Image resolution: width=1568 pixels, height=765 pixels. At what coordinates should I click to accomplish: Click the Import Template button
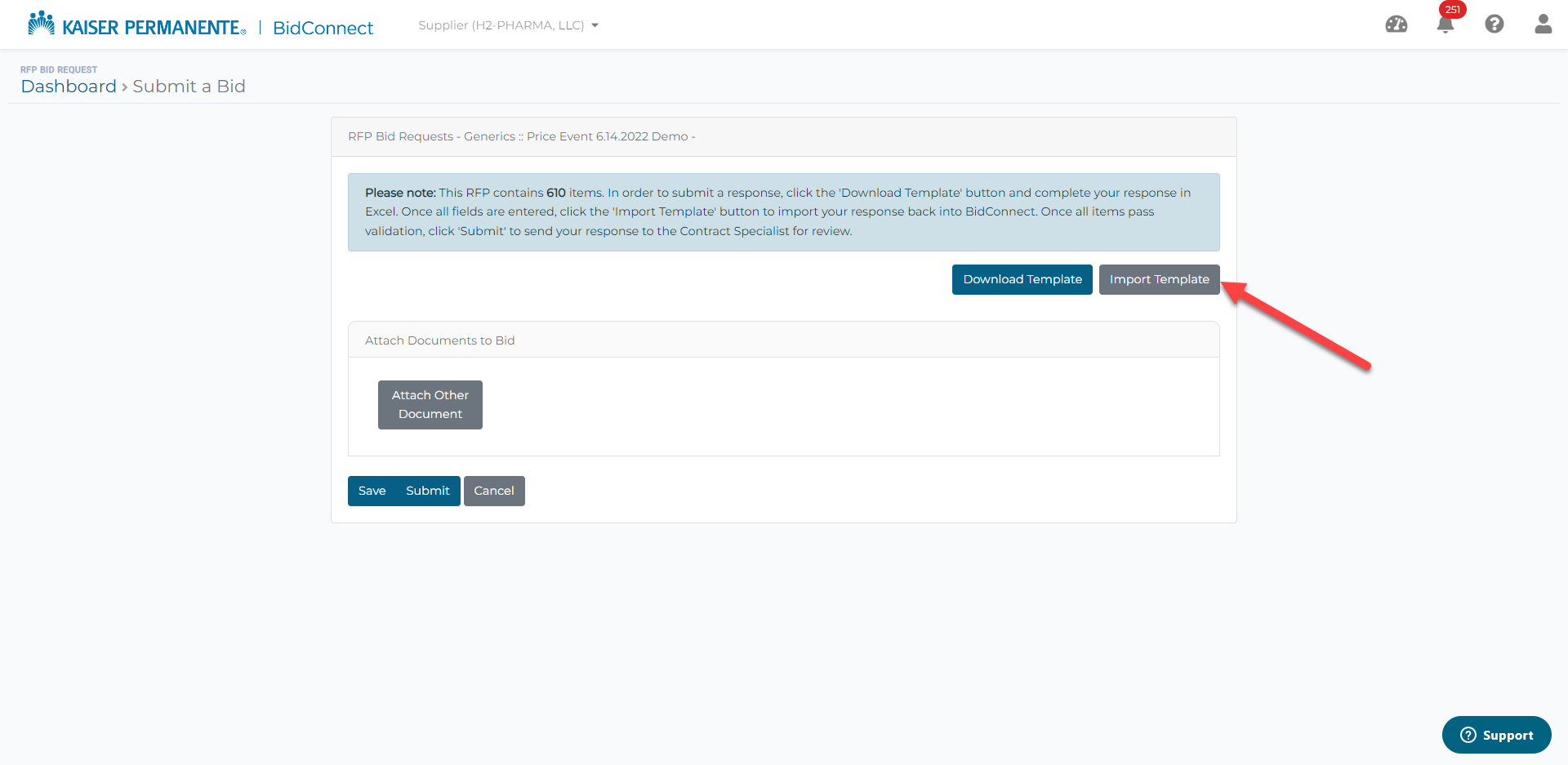[1159, 279]
